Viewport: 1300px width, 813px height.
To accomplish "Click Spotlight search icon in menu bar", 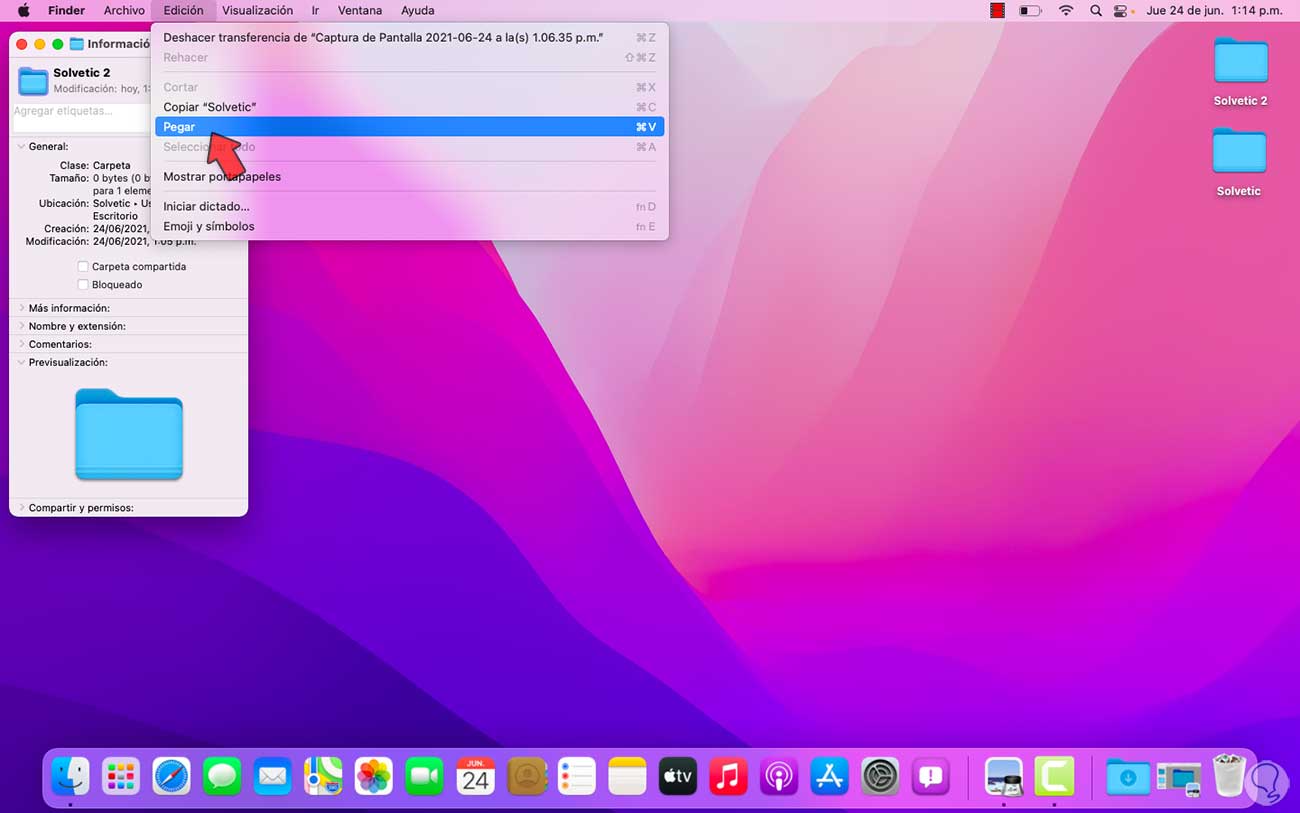I will click(x=1096, y=11).
